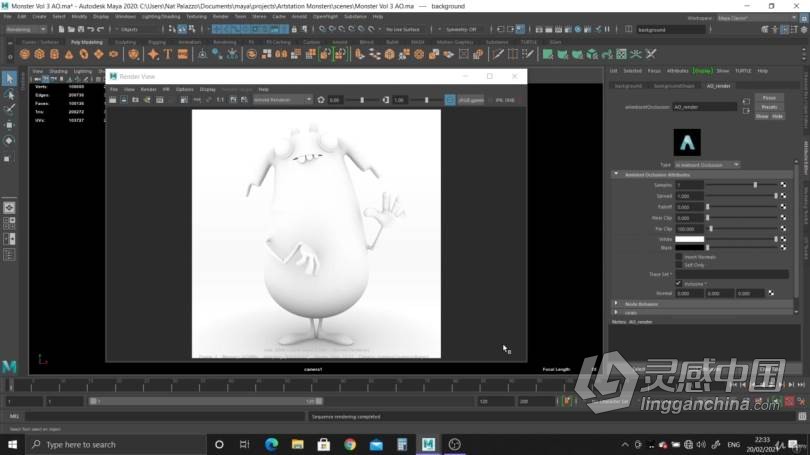The height and width of the screenshot is (455, 810).
Task: Click the Samples slider handle
Action: 755,185
